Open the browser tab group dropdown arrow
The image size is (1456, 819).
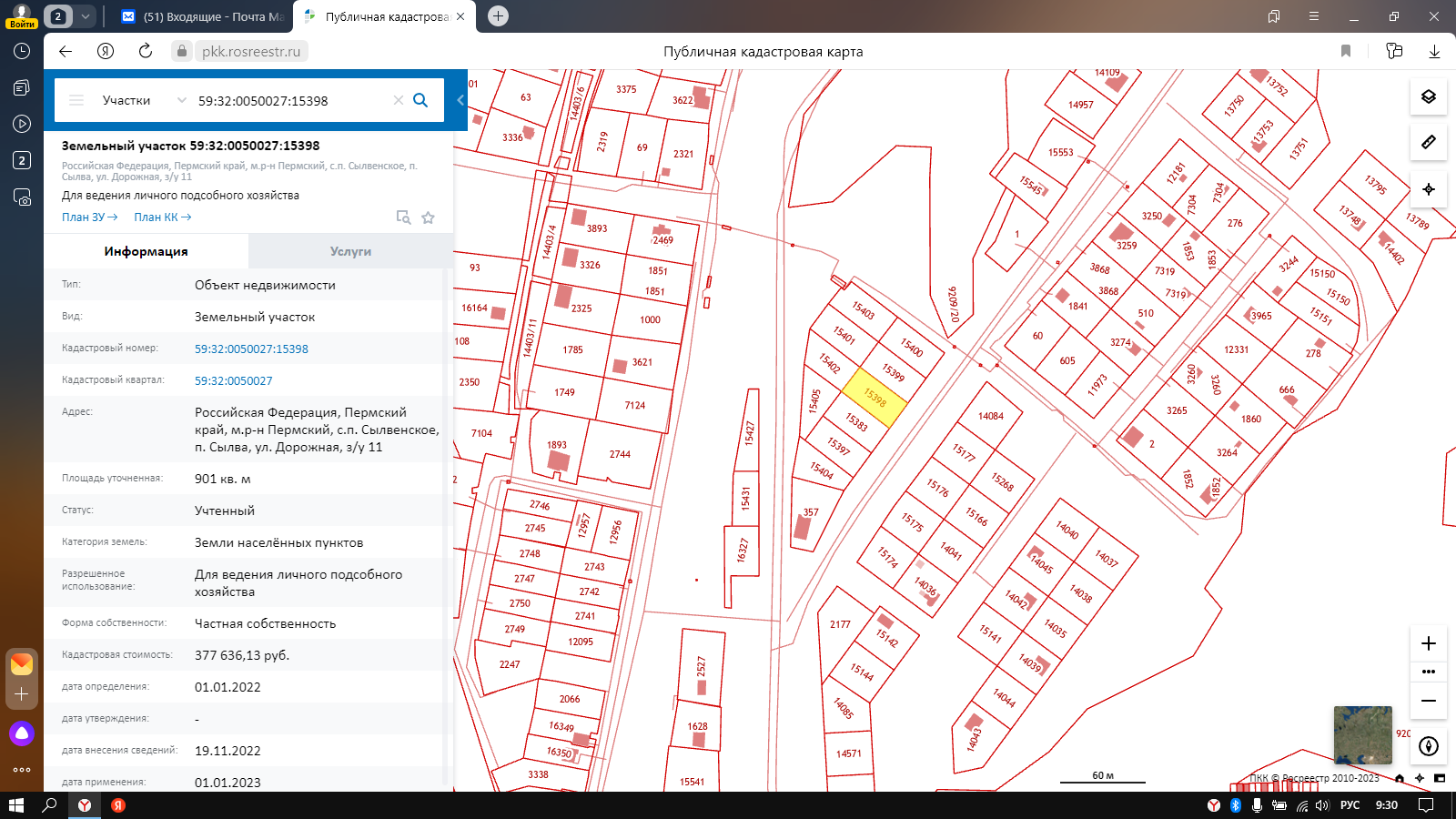coord(85,16)
